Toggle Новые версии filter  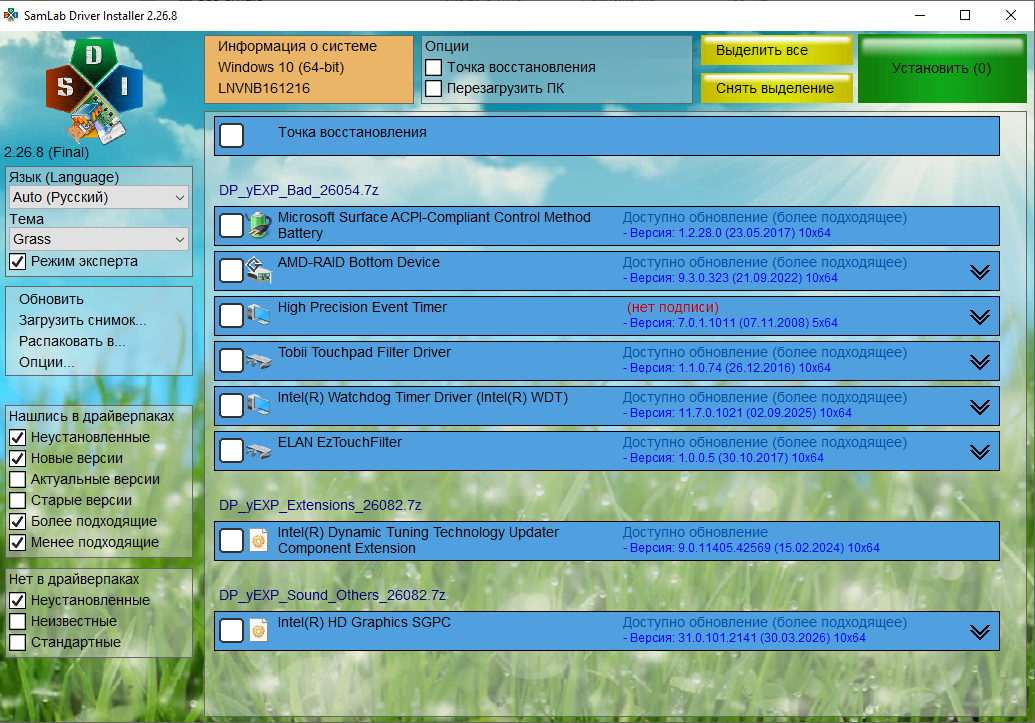coord(18,458)
